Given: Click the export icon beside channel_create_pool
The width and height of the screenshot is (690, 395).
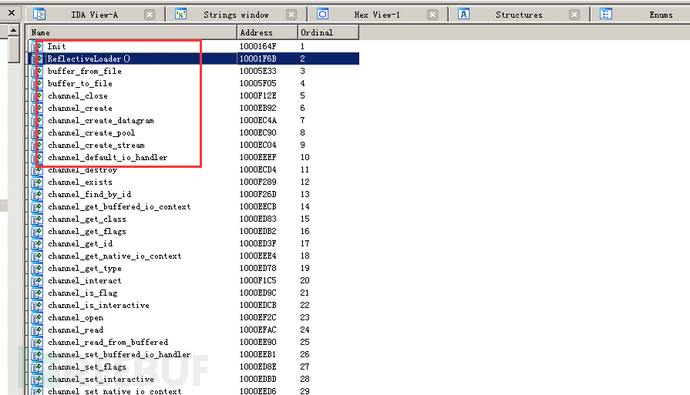Looking at the screenshot, I should (37, 132).
